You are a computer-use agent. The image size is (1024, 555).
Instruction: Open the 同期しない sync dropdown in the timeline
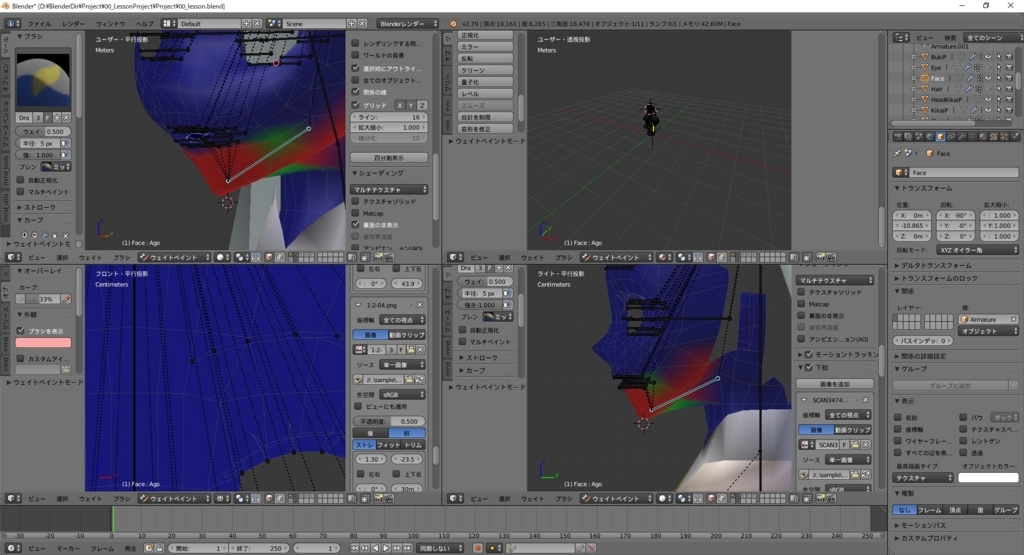tap(441, 548)
